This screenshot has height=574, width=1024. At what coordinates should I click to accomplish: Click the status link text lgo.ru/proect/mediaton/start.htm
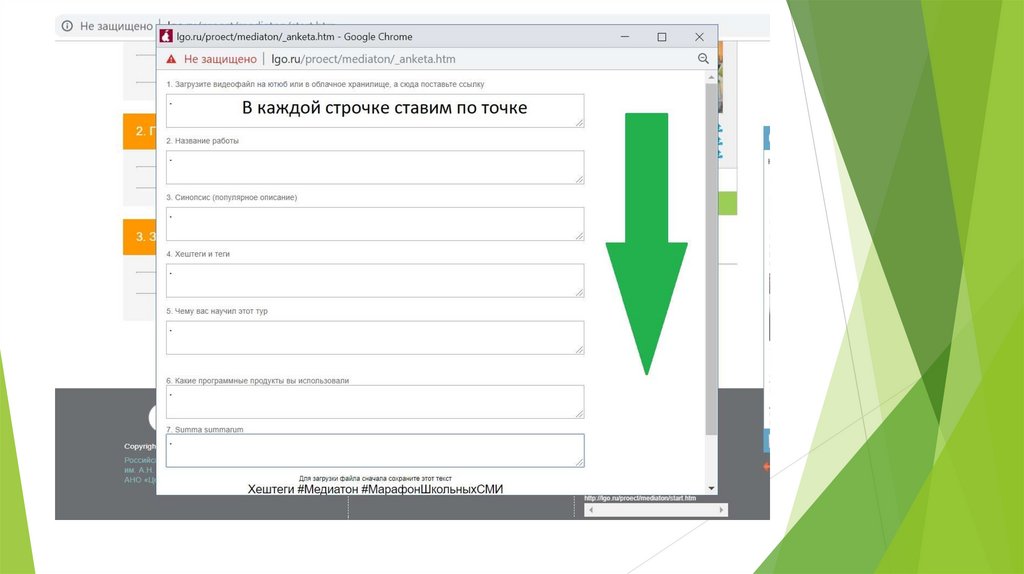pyautogui.click(x=640, y=498)
